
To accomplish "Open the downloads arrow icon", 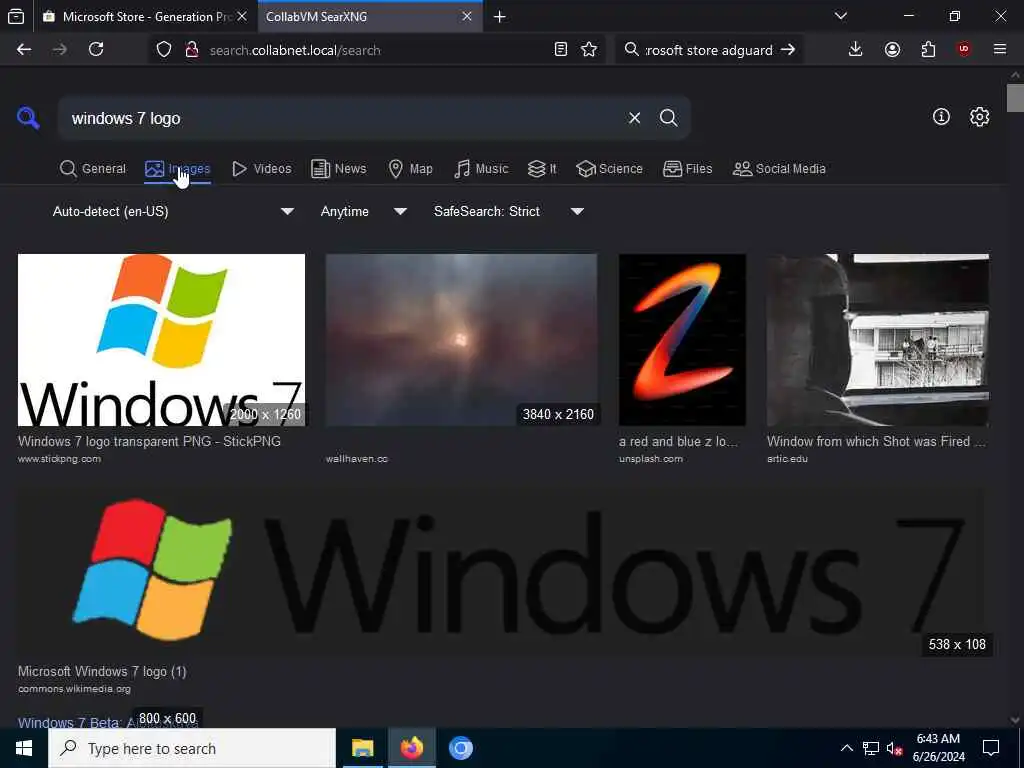I will (x=856, y=50).
